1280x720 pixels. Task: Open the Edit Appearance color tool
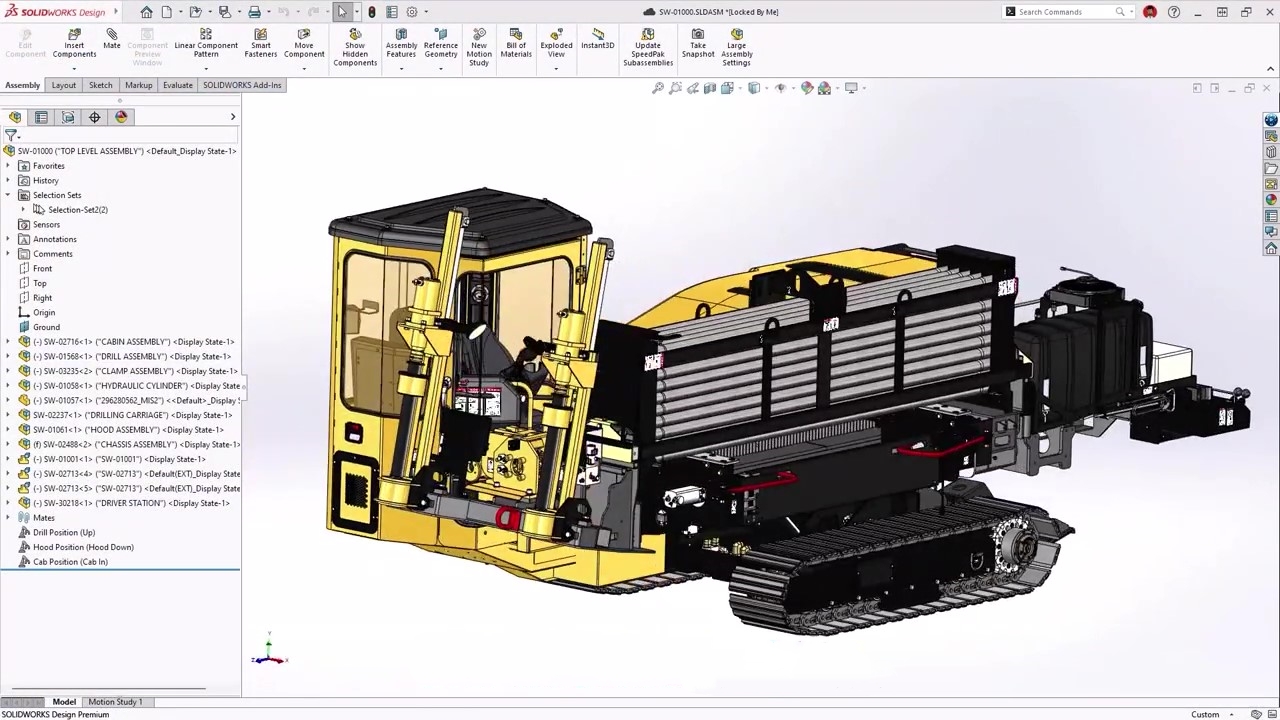pyautogui.click(x=807, y=88)
